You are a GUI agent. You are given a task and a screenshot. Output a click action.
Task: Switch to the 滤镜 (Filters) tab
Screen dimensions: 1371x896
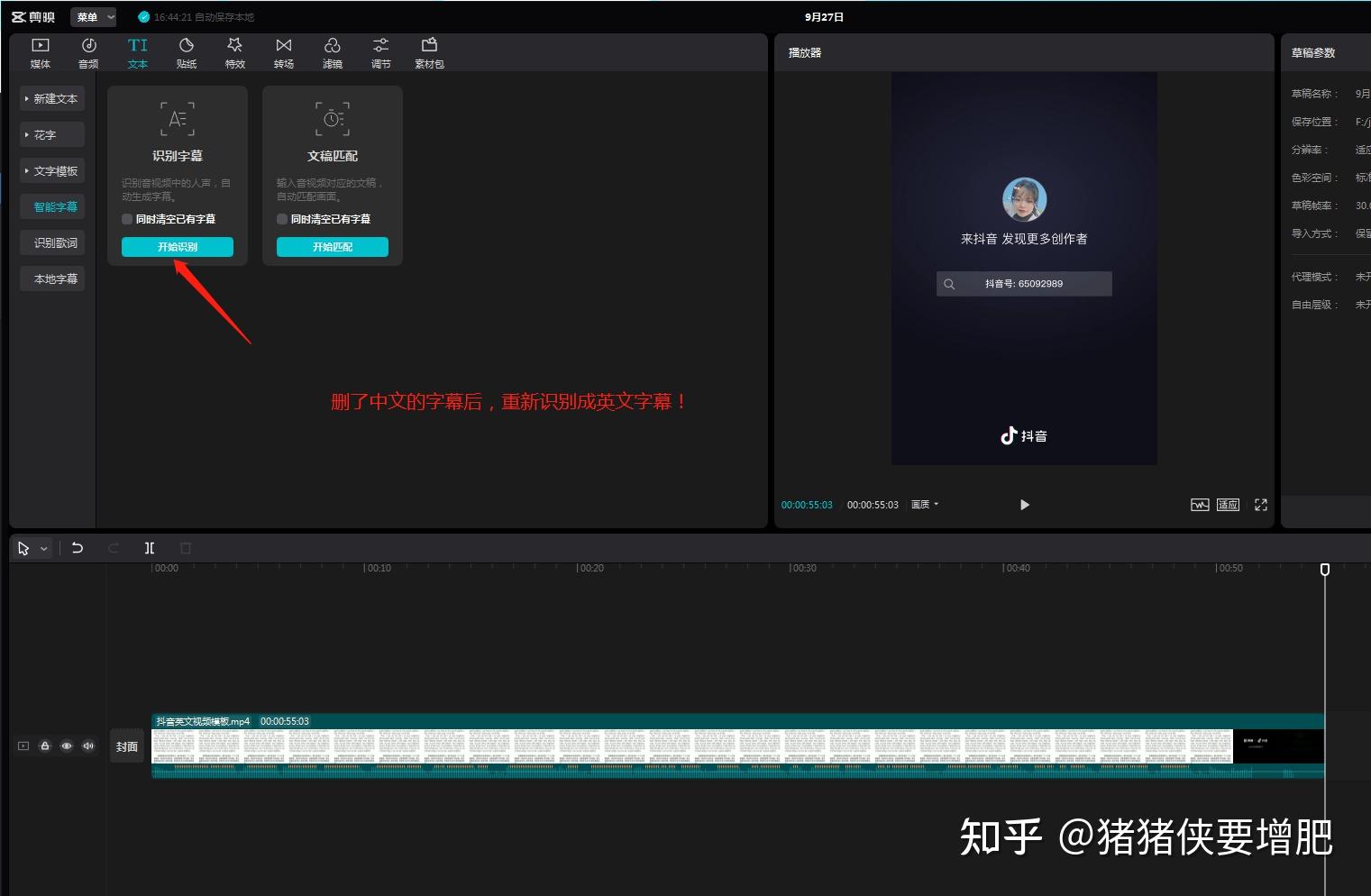[x=333, y=53]
